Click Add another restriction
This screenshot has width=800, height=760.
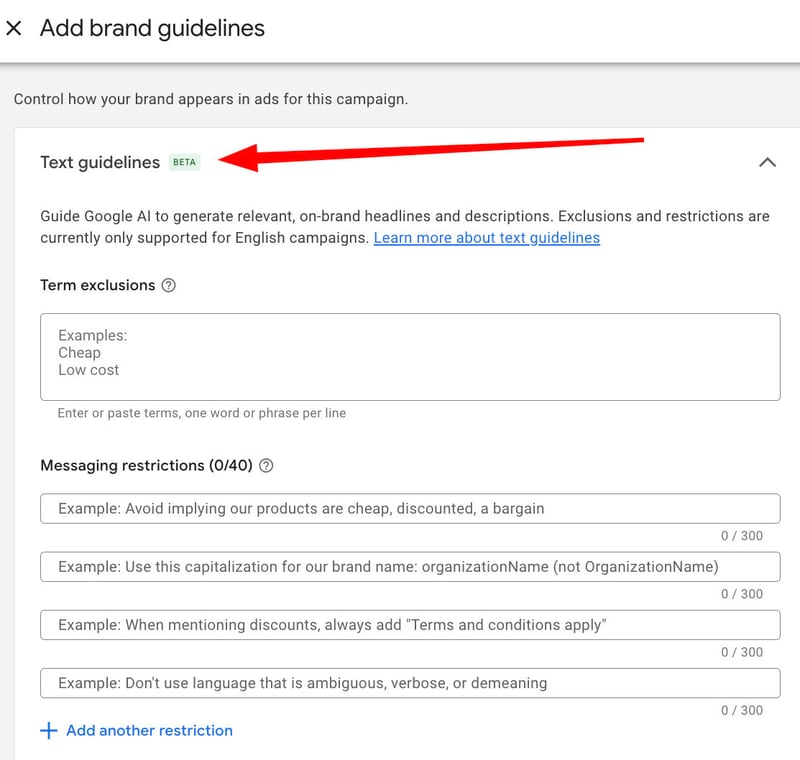pyautogui.click(x=147, y=730)
